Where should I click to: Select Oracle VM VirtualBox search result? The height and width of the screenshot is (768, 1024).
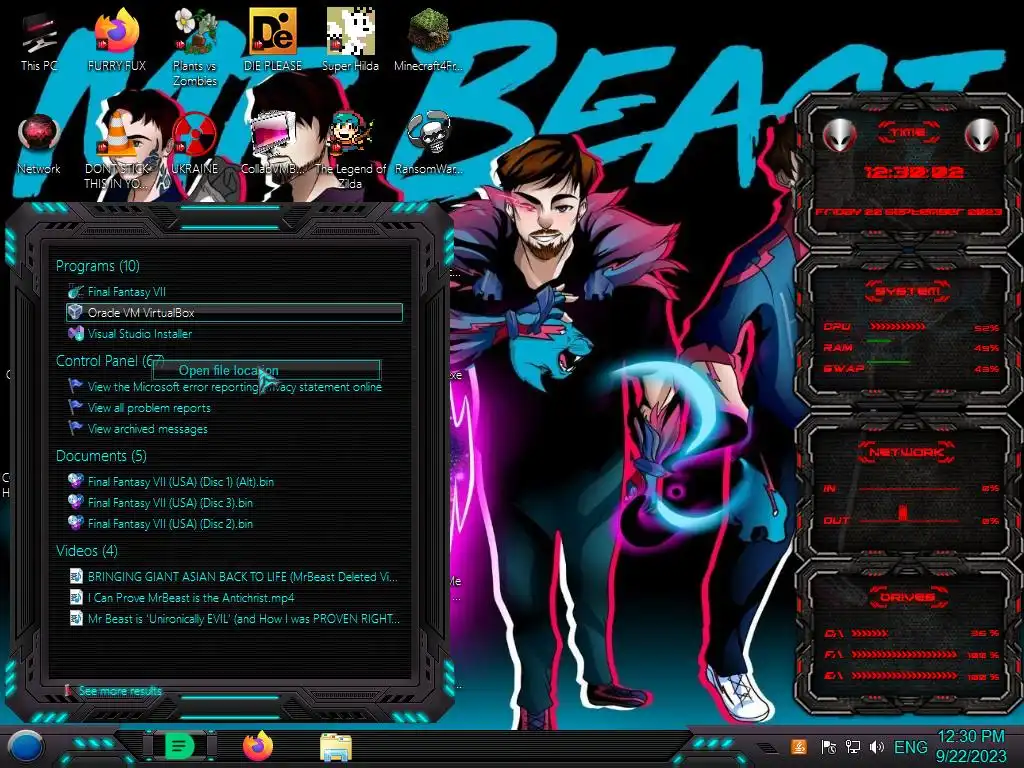pos(234,313)
